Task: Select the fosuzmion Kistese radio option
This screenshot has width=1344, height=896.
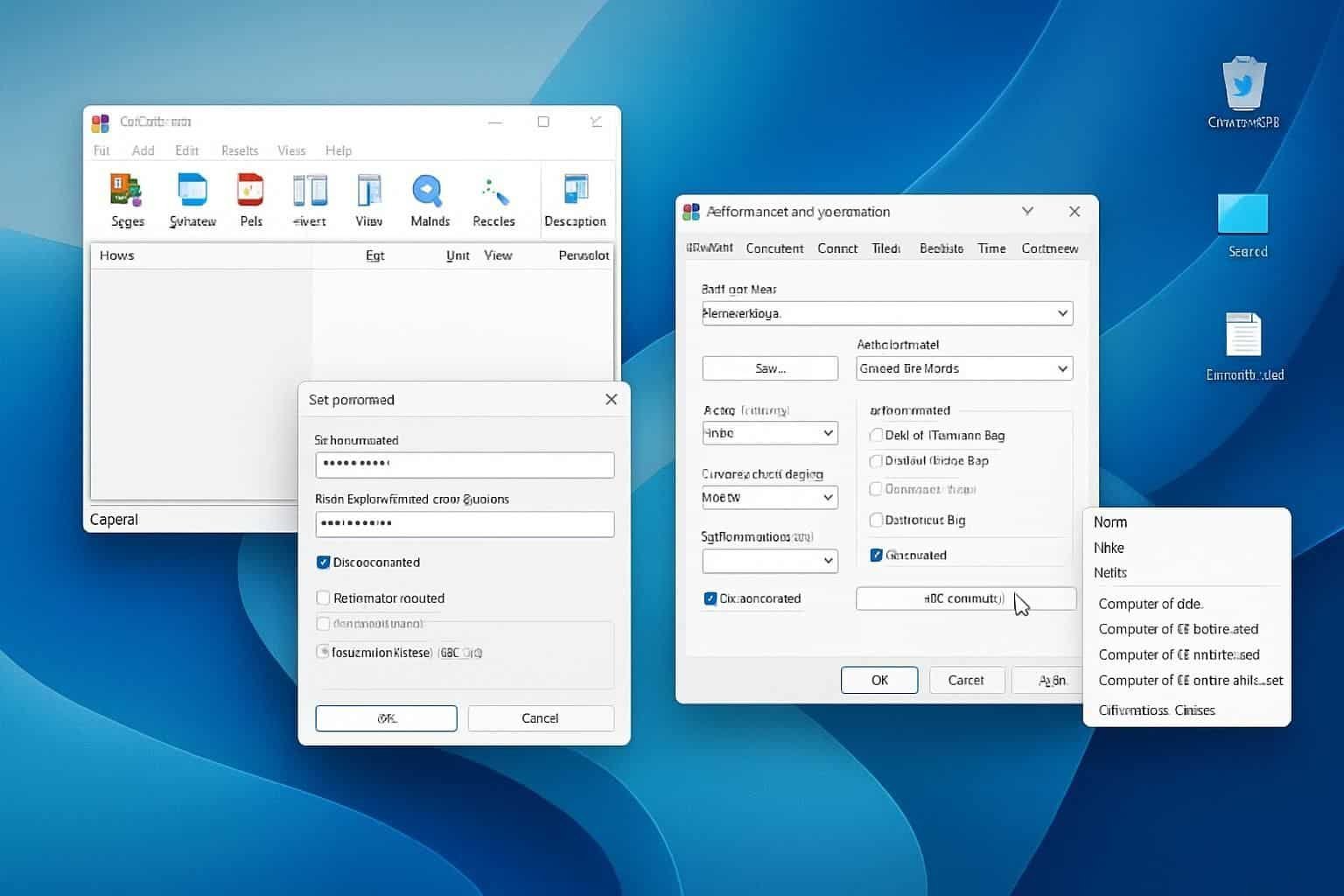Action: [323, 652]
